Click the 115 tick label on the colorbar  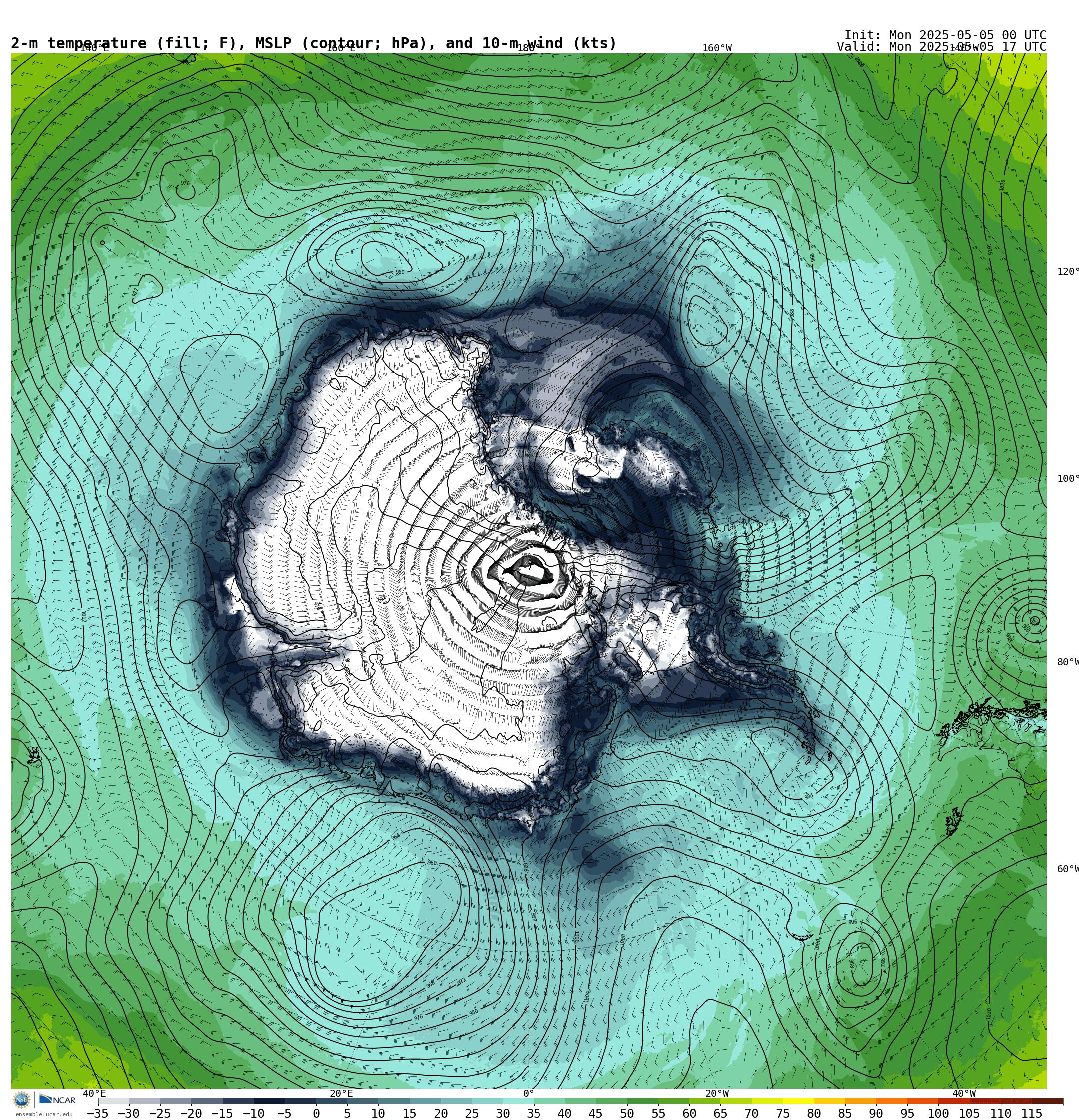tap(1032, 1113)
